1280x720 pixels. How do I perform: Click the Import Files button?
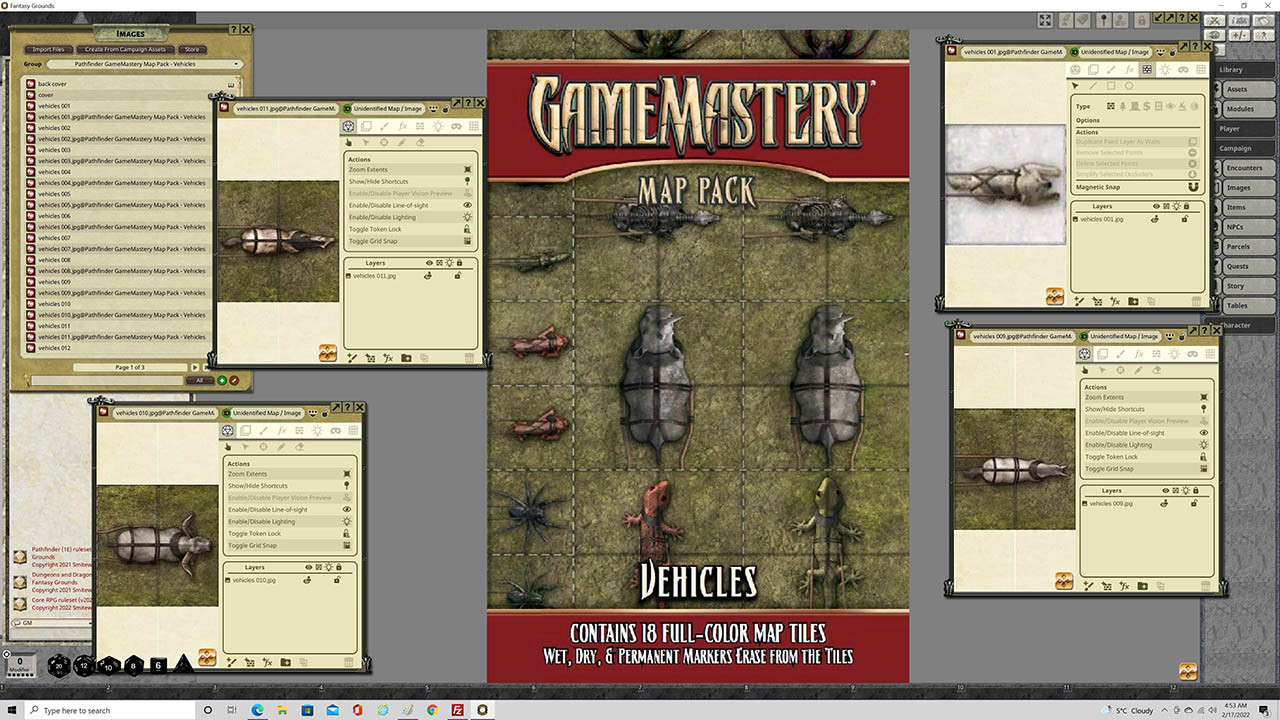pyautogui.click(x=47, y=49)
